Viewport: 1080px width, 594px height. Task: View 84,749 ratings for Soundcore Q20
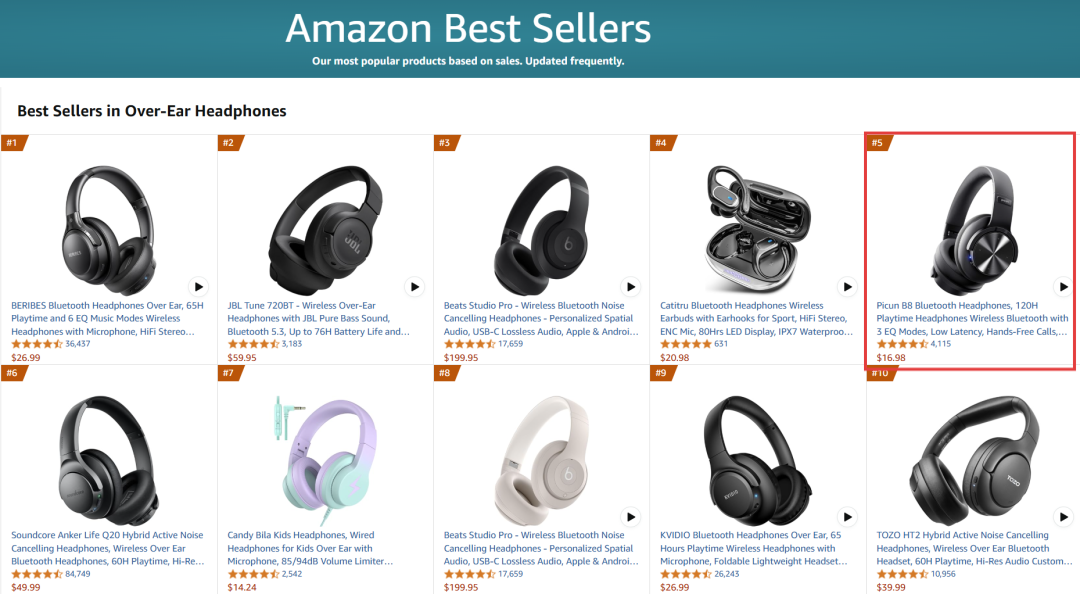click(x=77, y=574)
